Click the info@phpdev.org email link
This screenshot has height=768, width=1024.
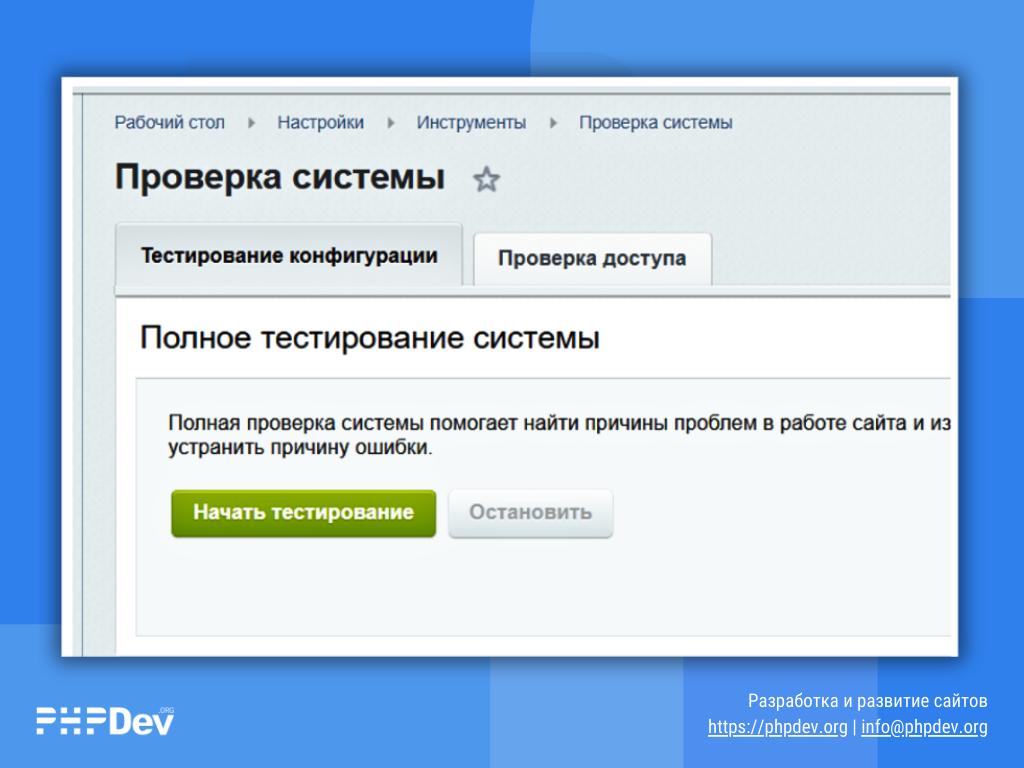click(924, 727)
